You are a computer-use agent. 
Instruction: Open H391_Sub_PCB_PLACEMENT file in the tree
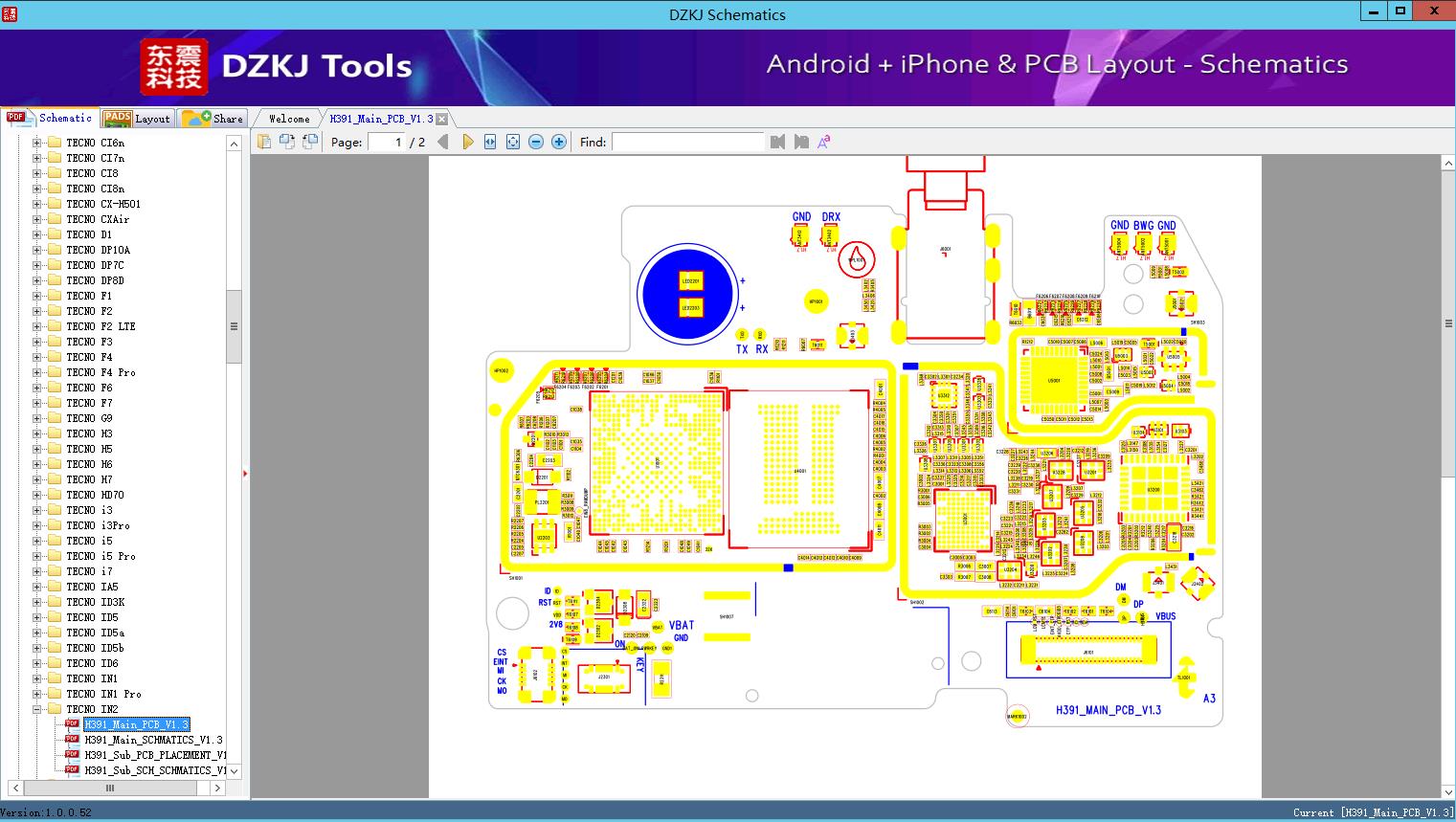155,755
